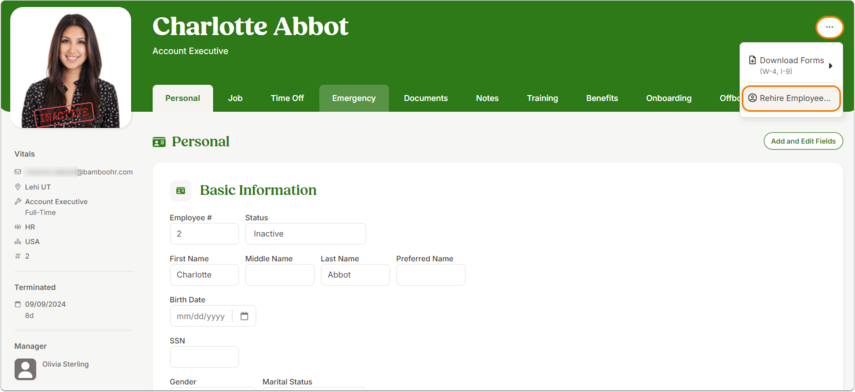Click the Employee # input field
This screenshot has height=392, width=855.
(x=204, y=234)
